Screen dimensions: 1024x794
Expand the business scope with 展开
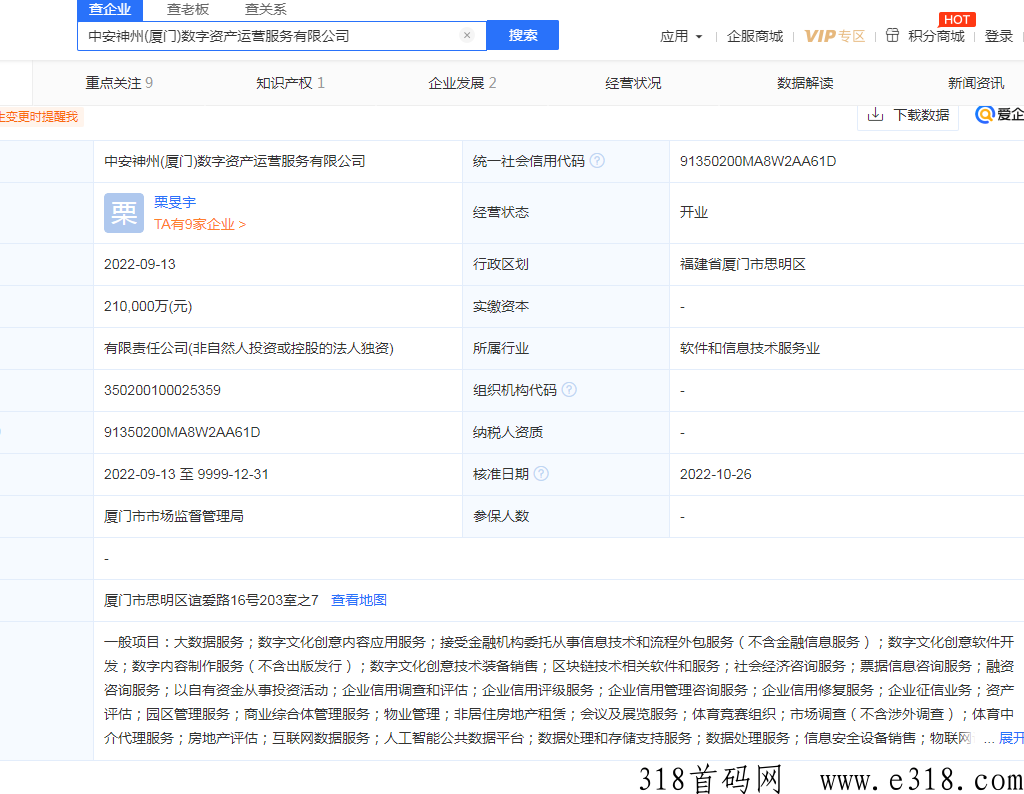pyautogui.click(x=1011, y=738)
